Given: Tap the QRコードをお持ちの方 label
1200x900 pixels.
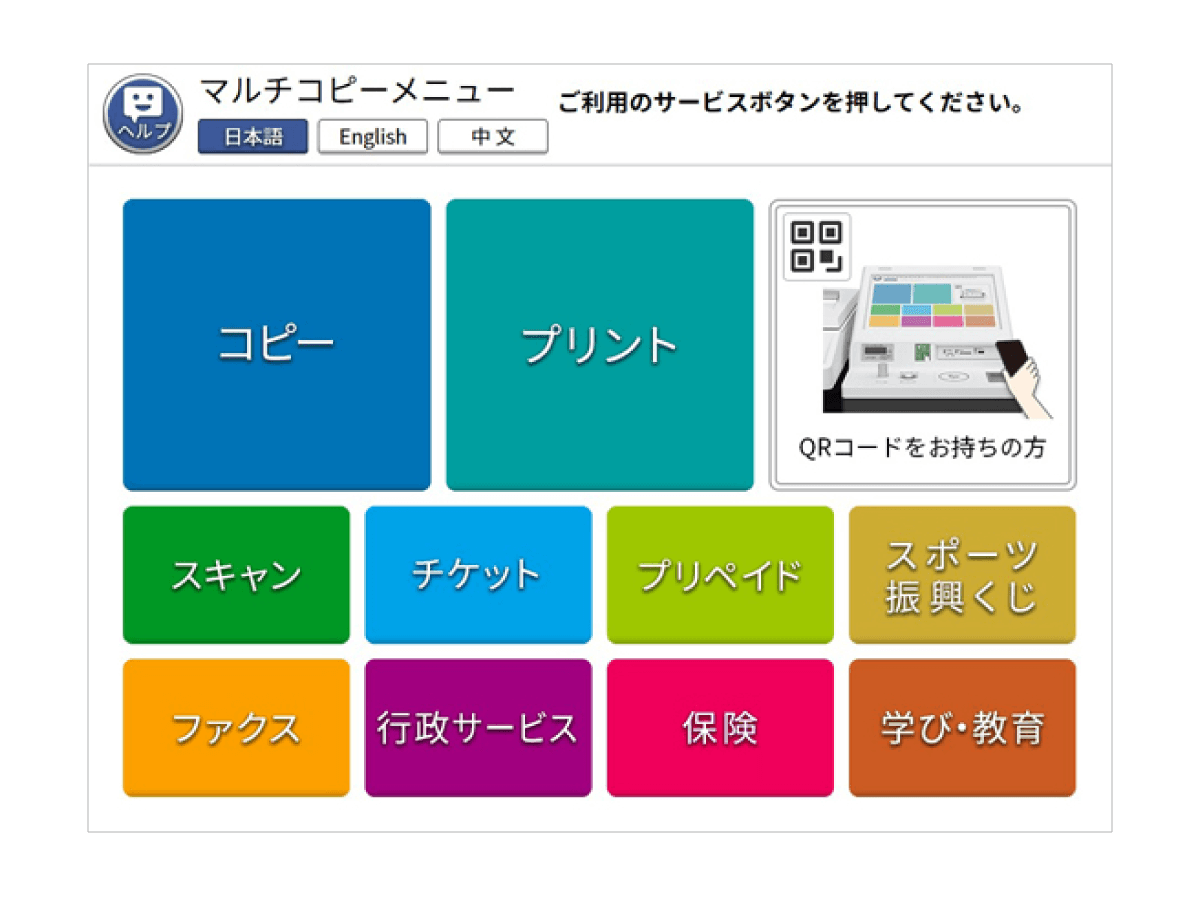Looking at the screenshot, I should [x=922, y=448].
